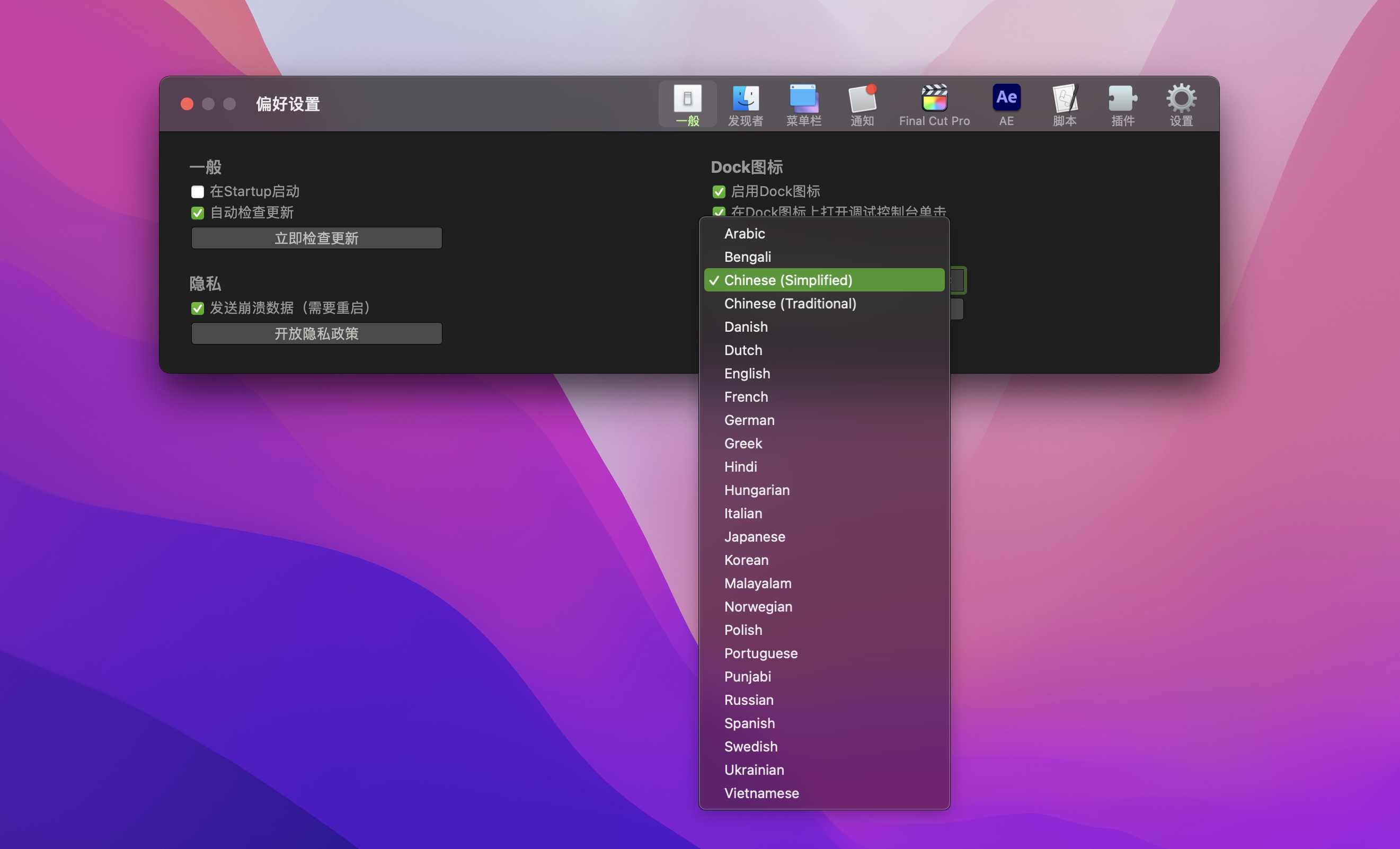The height and width of the screenshot is (849, 1400).
Task: Pick Japanese from the language menu
Action: (x=755, y=536)
